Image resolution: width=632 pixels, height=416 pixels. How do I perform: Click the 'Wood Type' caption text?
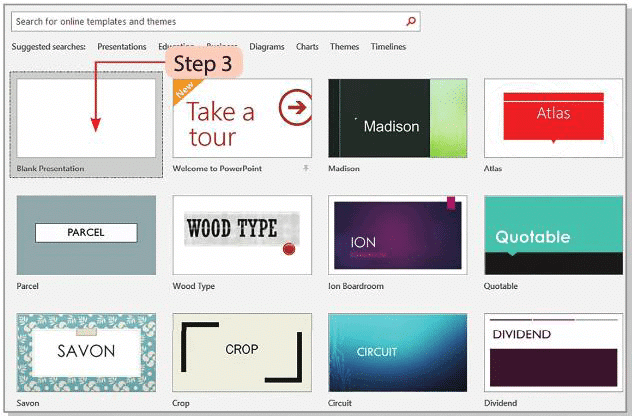[193, 286]
